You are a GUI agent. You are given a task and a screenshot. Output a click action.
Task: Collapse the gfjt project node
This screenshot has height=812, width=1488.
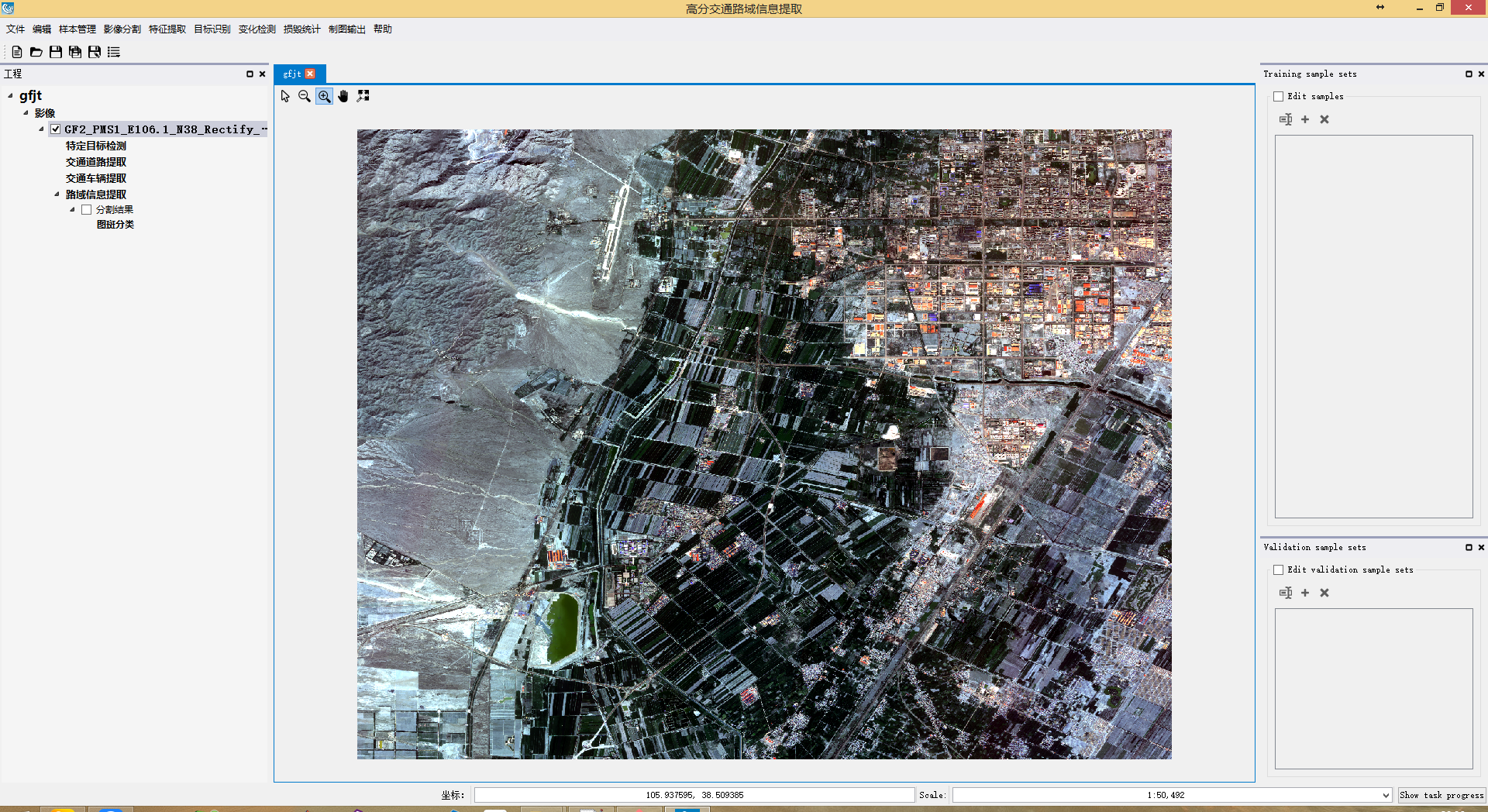tap(10, 96)
